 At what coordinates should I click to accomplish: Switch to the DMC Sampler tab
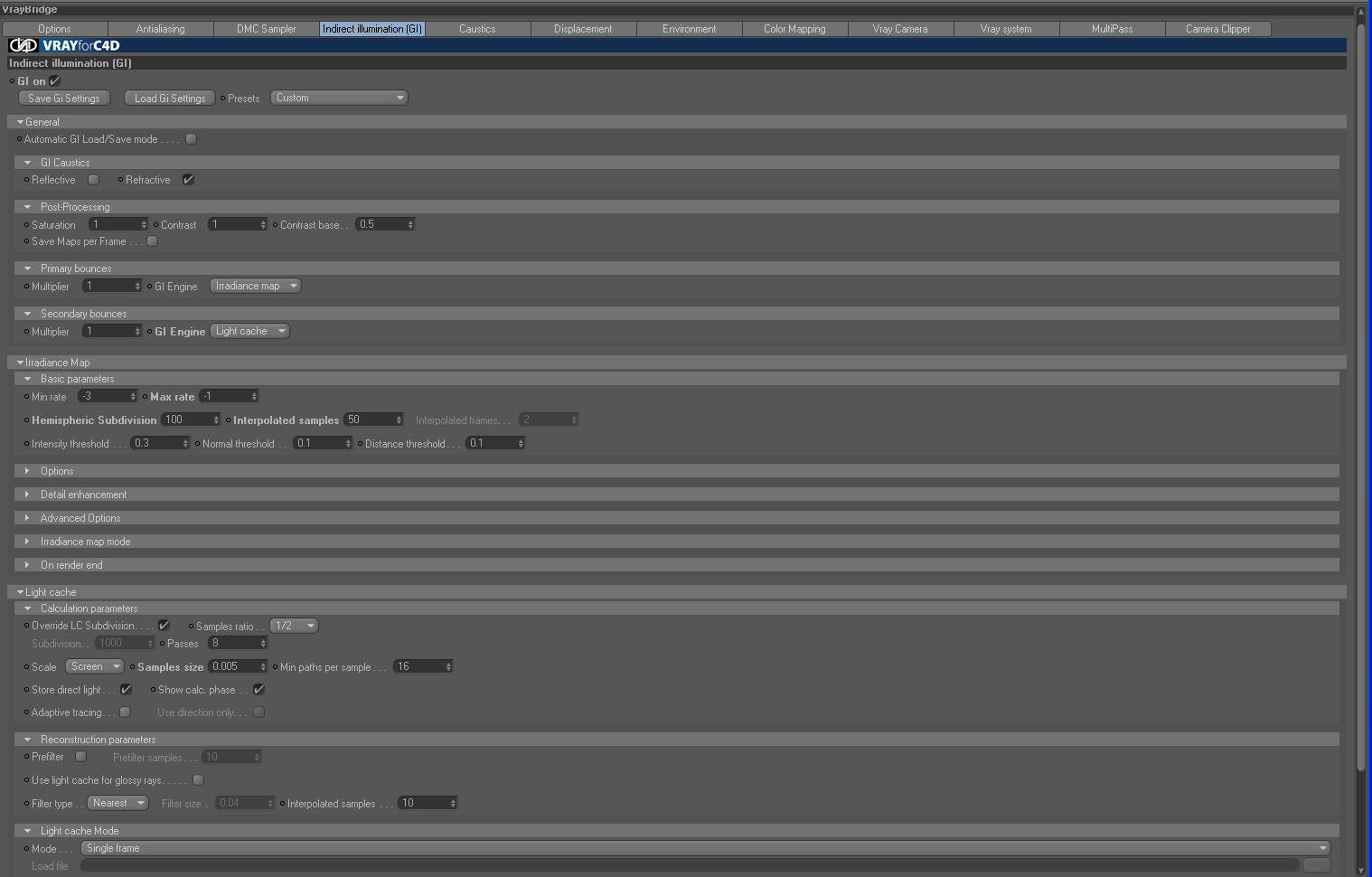tap(267, 29)
